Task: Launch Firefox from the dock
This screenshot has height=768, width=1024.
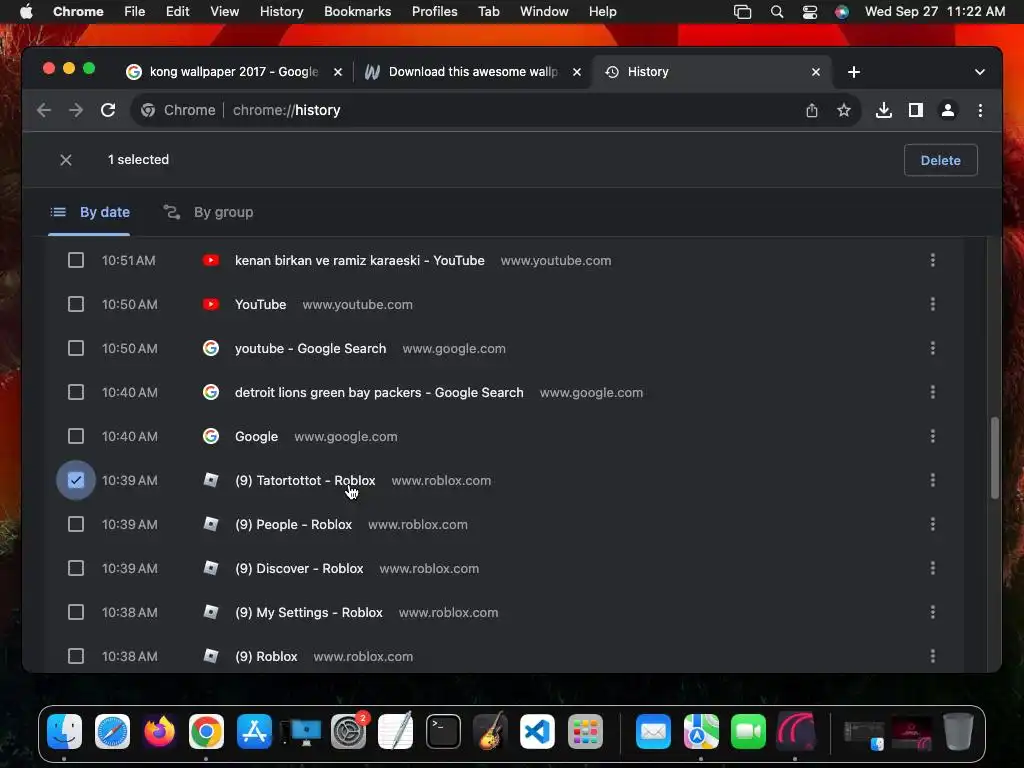Action: coord(159,731)
